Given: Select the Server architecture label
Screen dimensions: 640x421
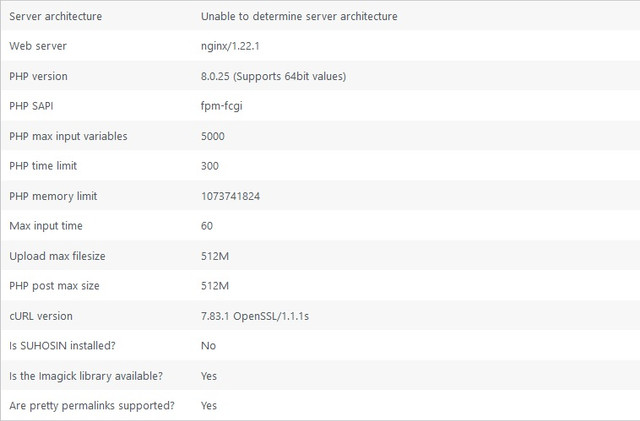Looking at the screenshot, I should coord(56,16).
